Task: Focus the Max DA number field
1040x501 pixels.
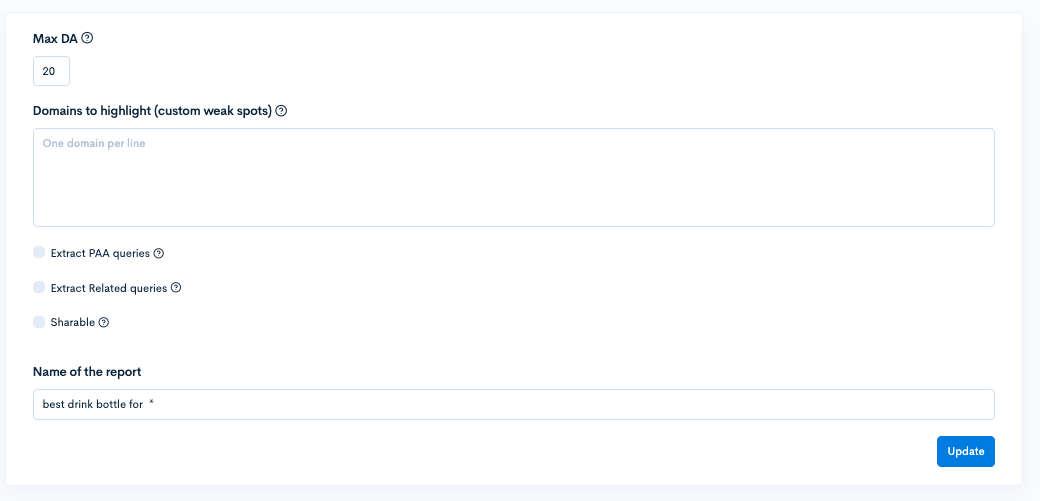Action: point(51,71)
